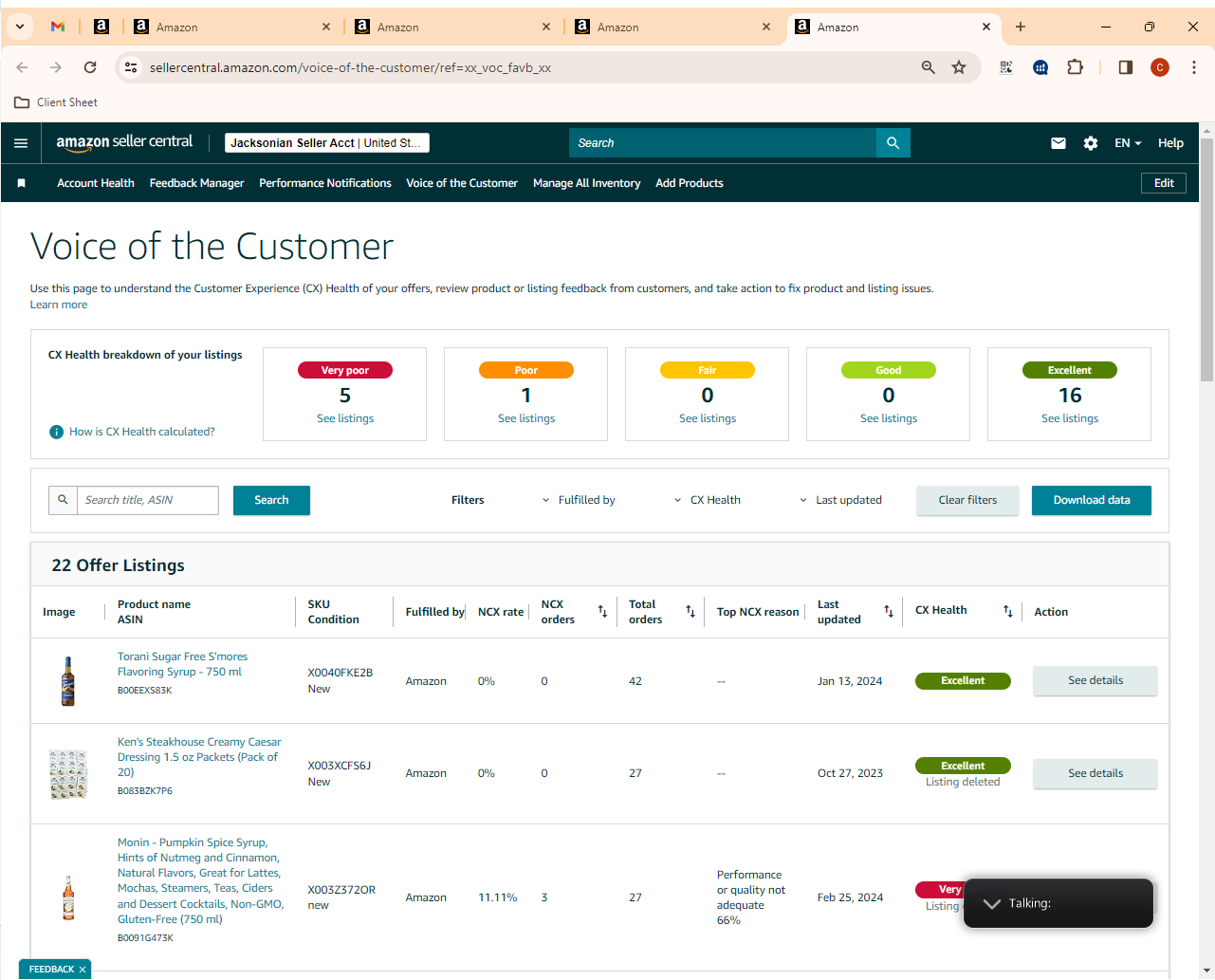See listings under Poor
This screenshot has width=1215, height=980.
click(x=526, y=418)
